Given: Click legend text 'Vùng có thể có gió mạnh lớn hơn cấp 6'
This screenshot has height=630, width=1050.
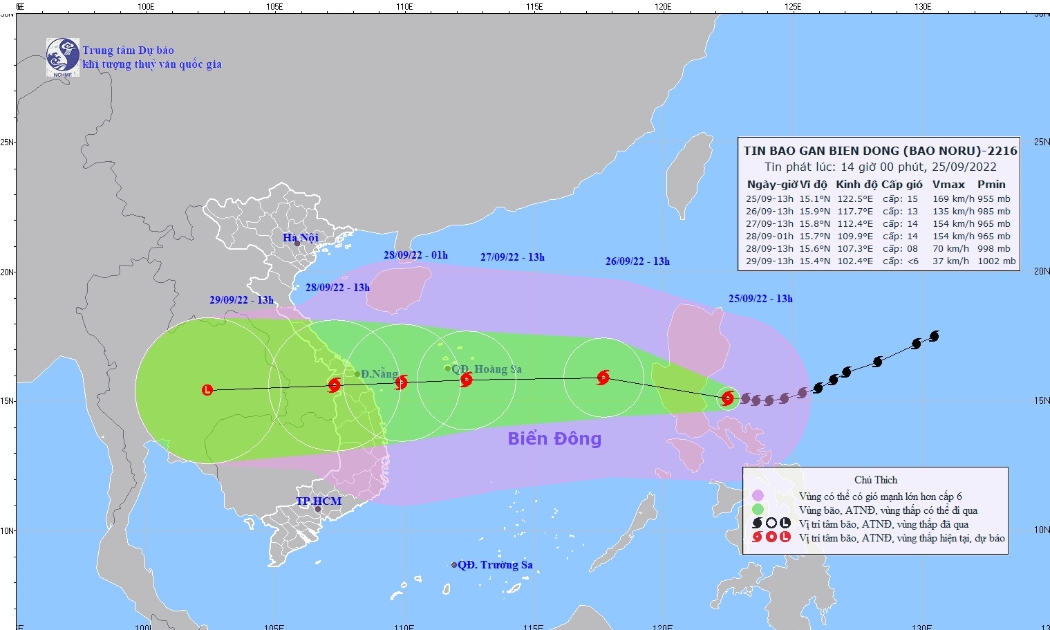Looking at the screenshot, I should (x=880, y=496).
